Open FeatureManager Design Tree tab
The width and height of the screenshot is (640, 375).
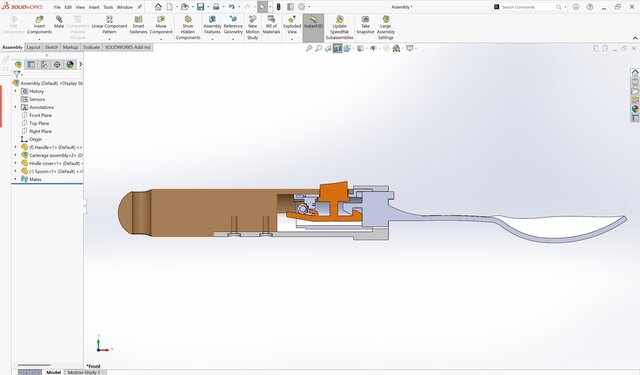click(x=18, y=64)
